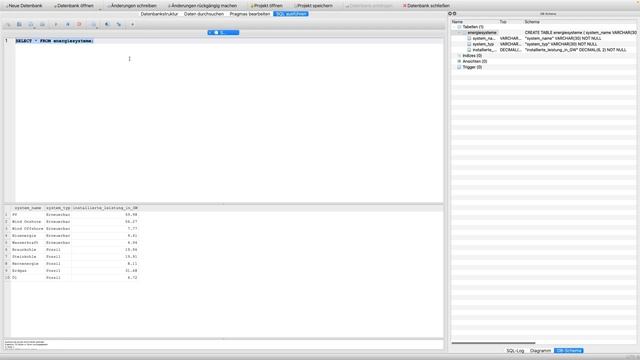Click the "Bioenergie" result cell
640x360 pixels.
[27, 236]
